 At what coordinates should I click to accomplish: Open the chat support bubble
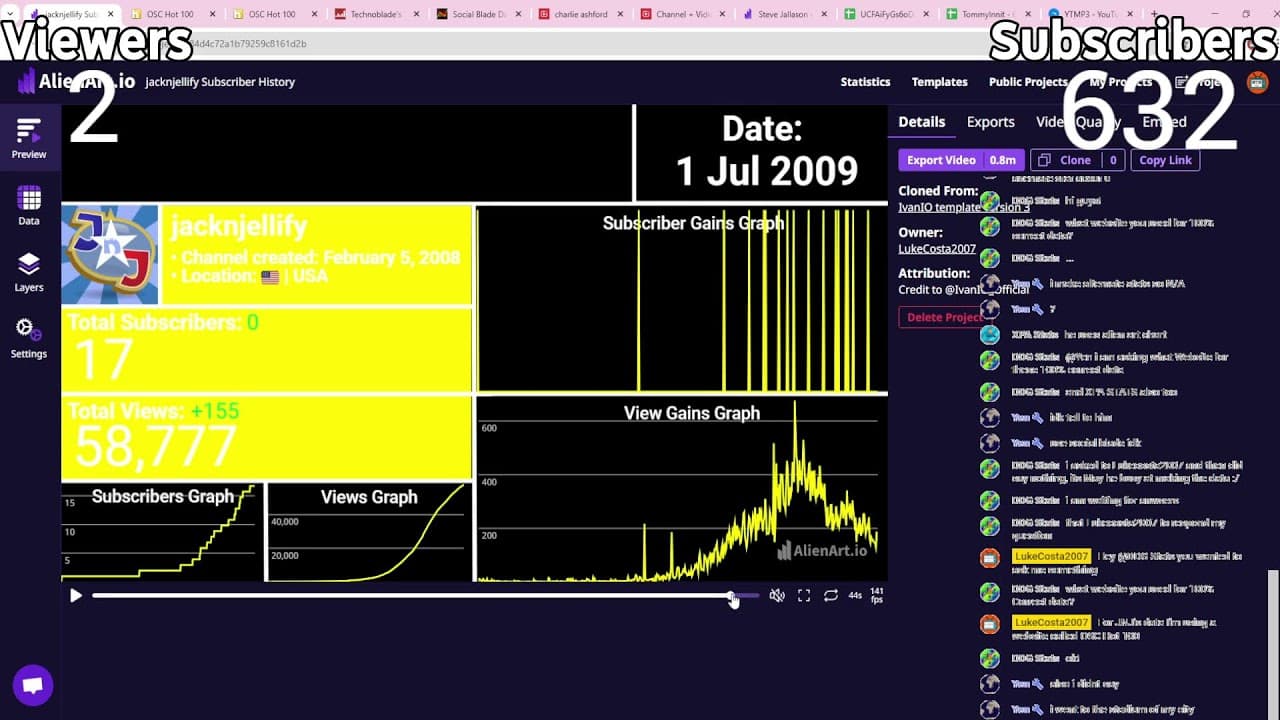tap(33, 686)
